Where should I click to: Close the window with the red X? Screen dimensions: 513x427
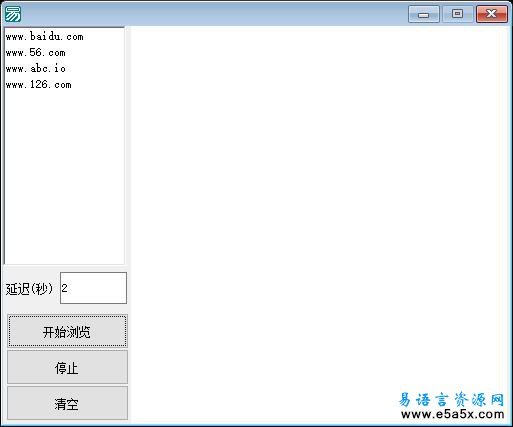(492, 14)
